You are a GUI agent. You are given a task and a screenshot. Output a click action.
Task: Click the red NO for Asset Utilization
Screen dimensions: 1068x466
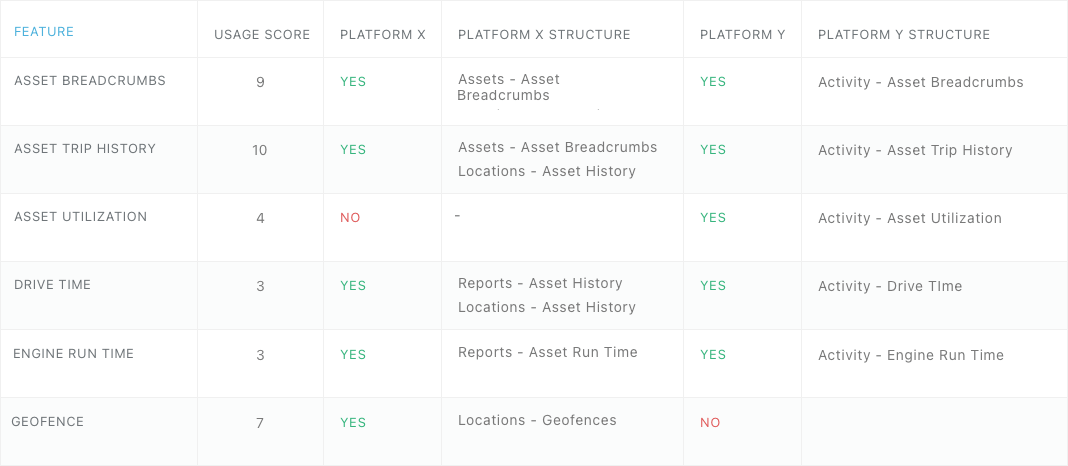pos(350,218)
